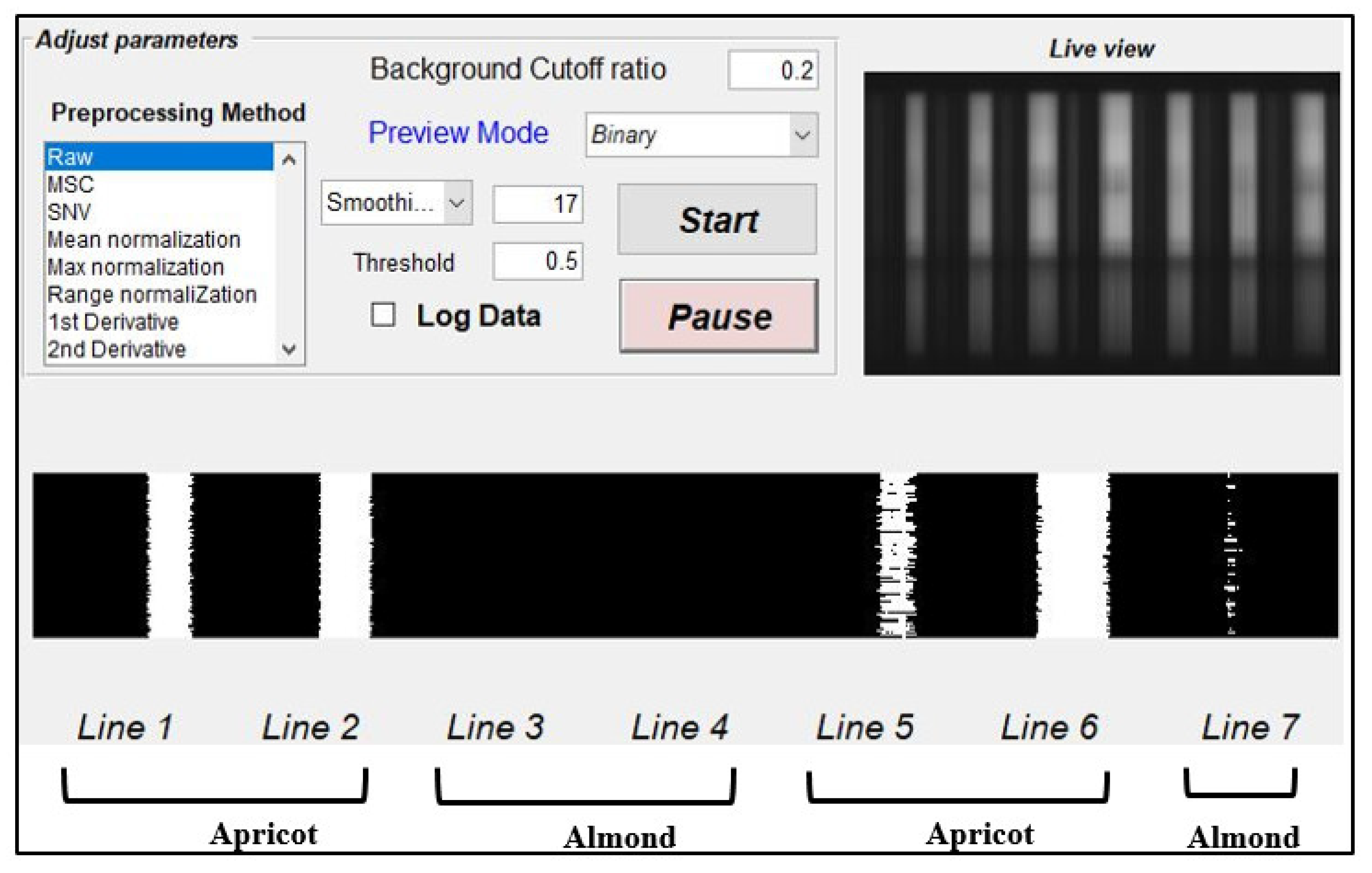
Task: Enable the Log Data checkbox
Action: point(383,314)
